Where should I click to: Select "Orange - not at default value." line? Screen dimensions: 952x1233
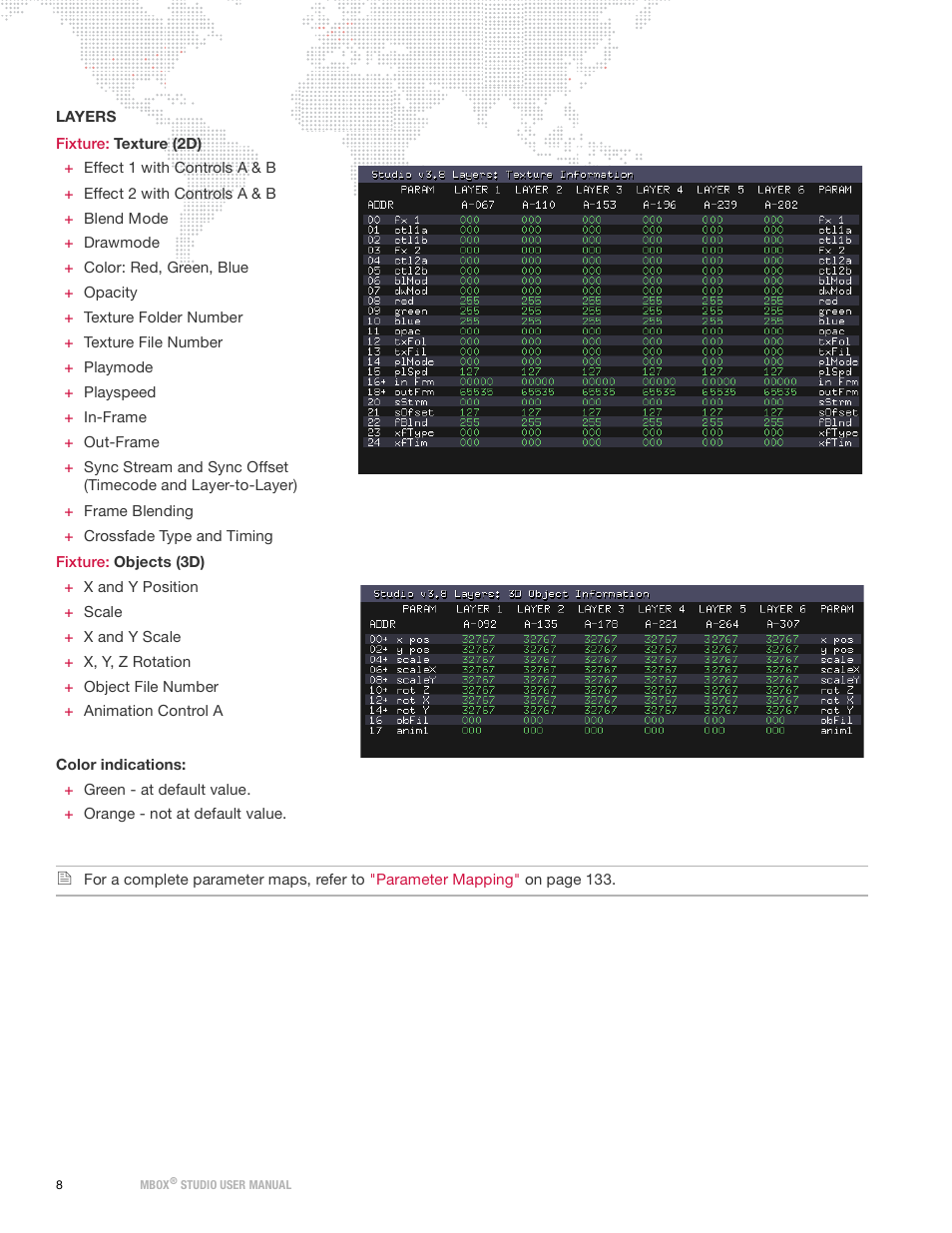coord(185,814)
